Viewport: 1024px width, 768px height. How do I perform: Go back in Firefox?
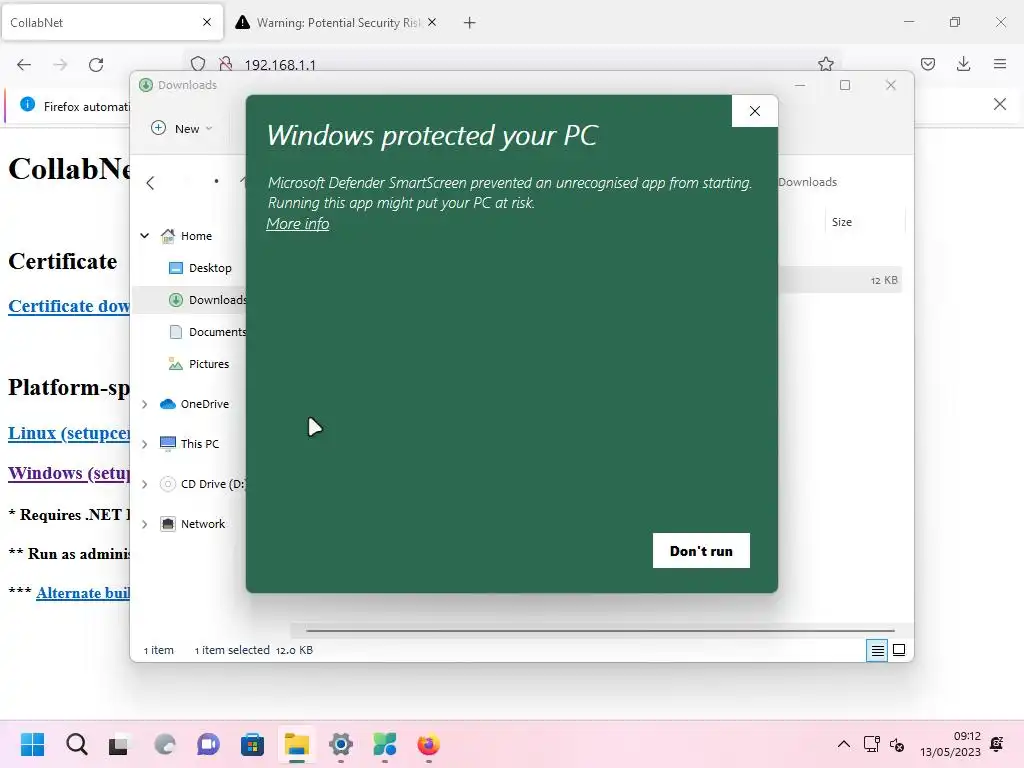pos(24,64)
